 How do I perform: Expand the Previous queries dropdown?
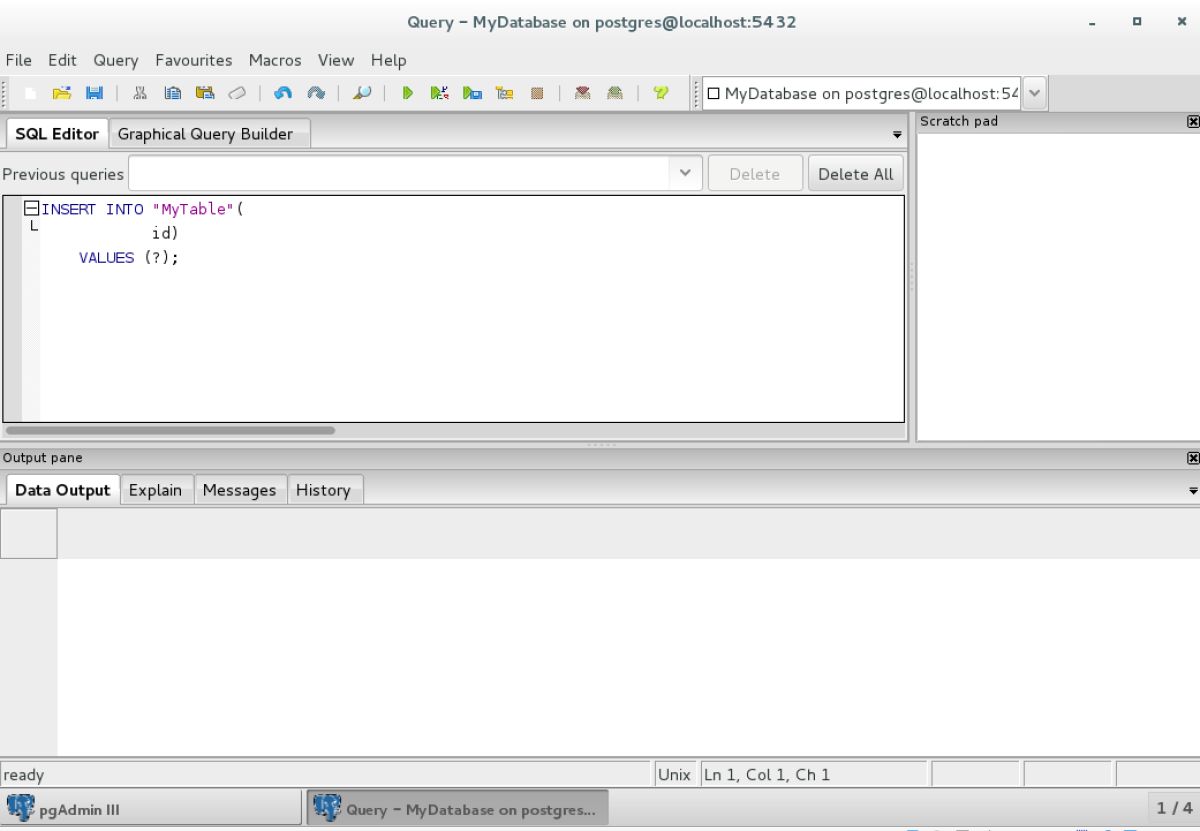(x=685, y=173)
